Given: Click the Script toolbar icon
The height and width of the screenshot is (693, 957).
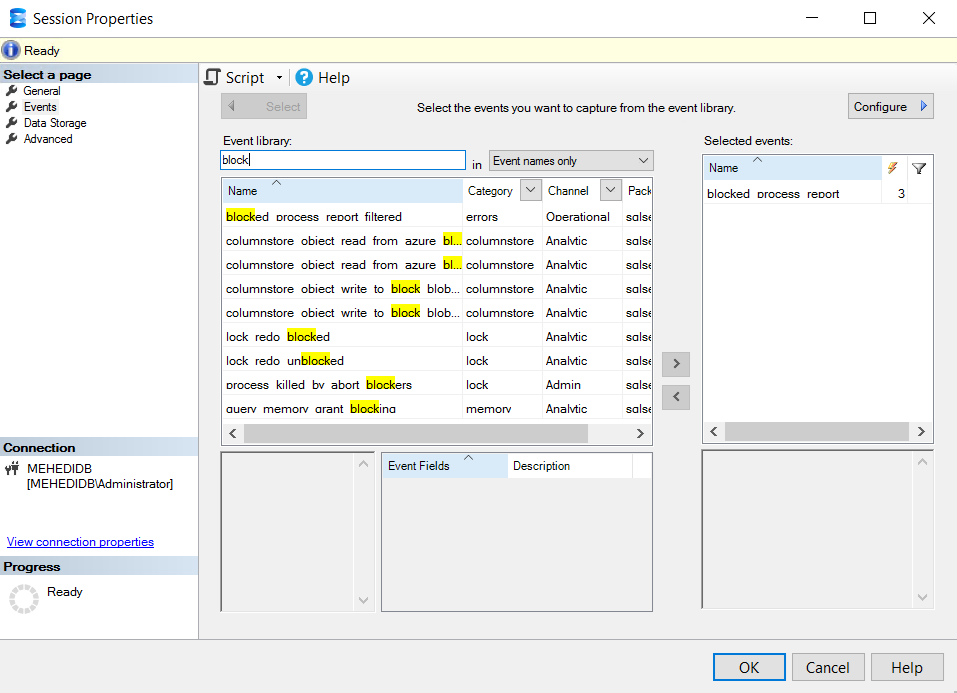Looking at the screenshot, I should point(212,78).
